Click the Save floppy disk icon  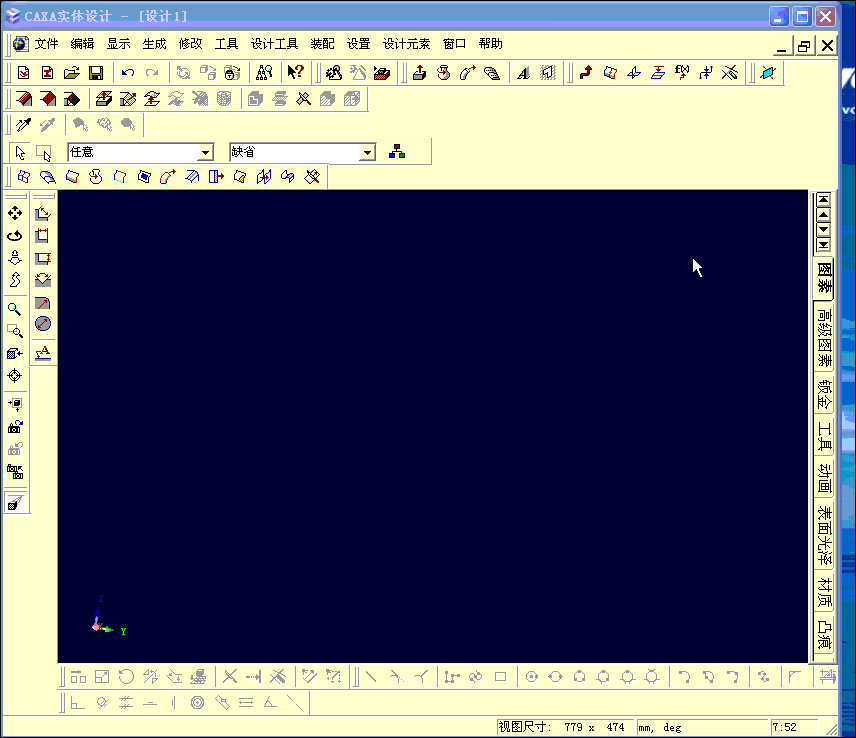[x=96, y=73]
